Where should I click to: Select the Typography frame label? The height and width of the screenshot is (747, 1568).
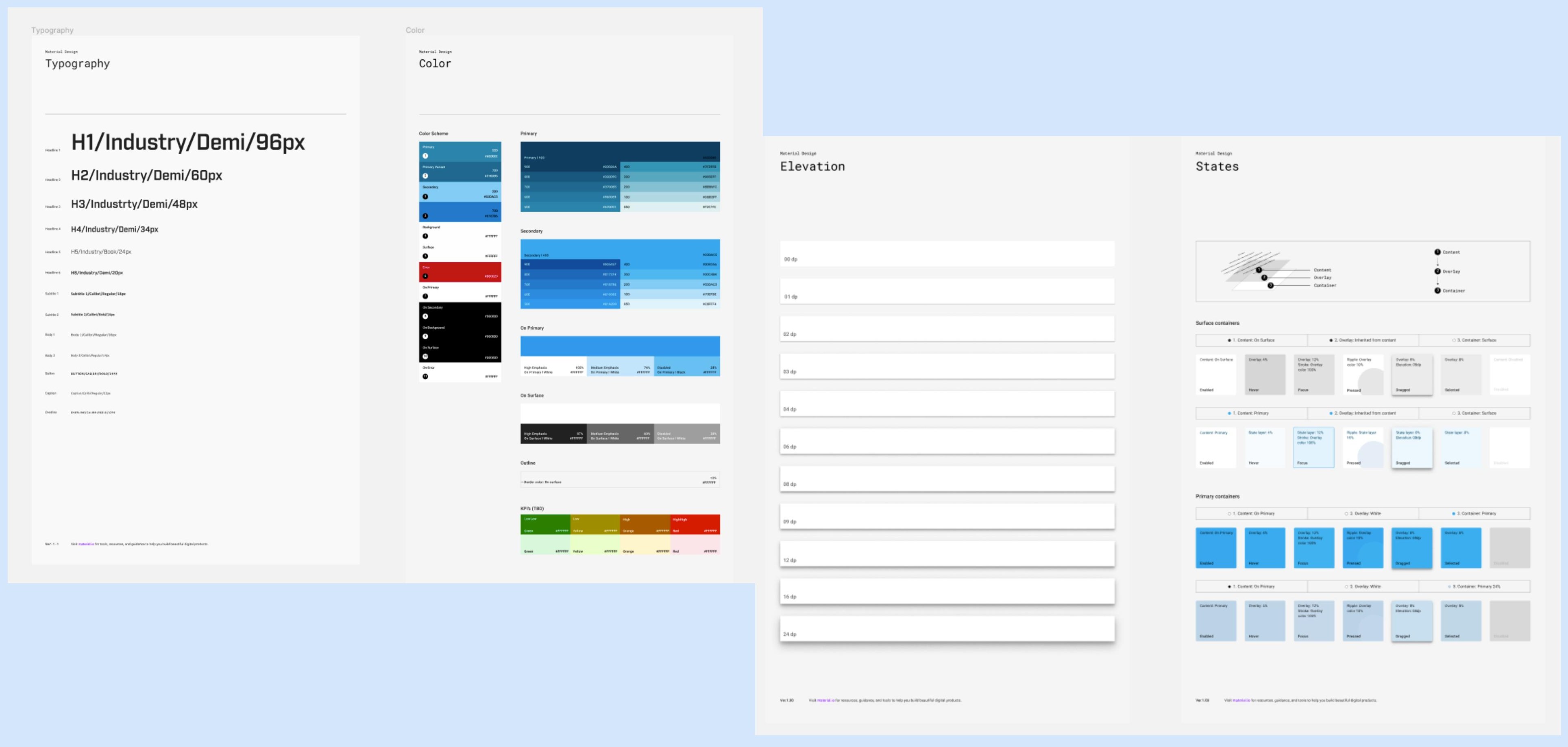[52, 30]
